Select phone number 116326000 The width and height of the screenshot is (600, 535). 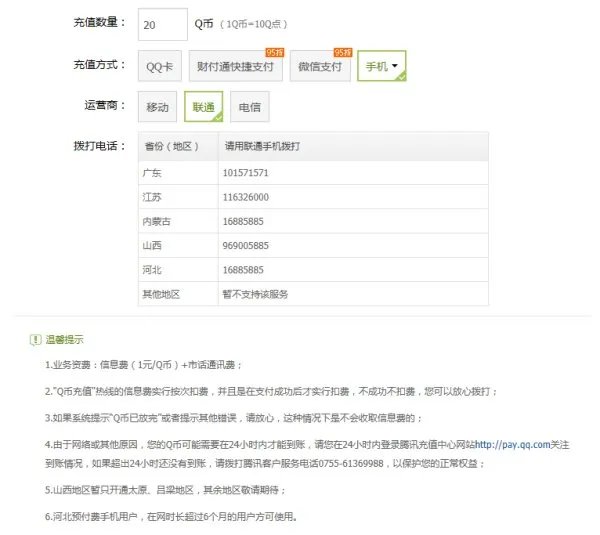click(x=246, y=197)
